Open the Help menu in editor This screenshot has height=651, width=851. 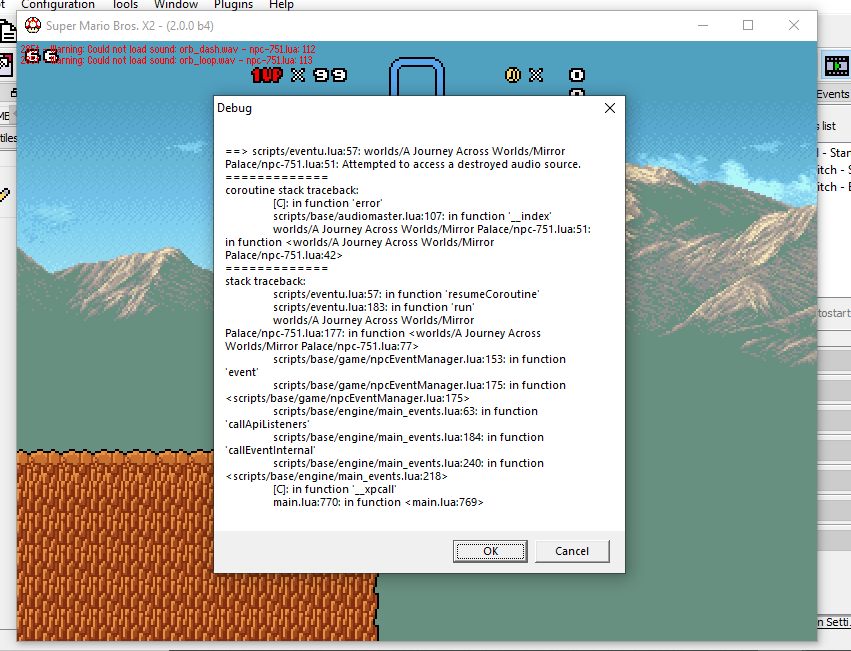tap(281, 4)
